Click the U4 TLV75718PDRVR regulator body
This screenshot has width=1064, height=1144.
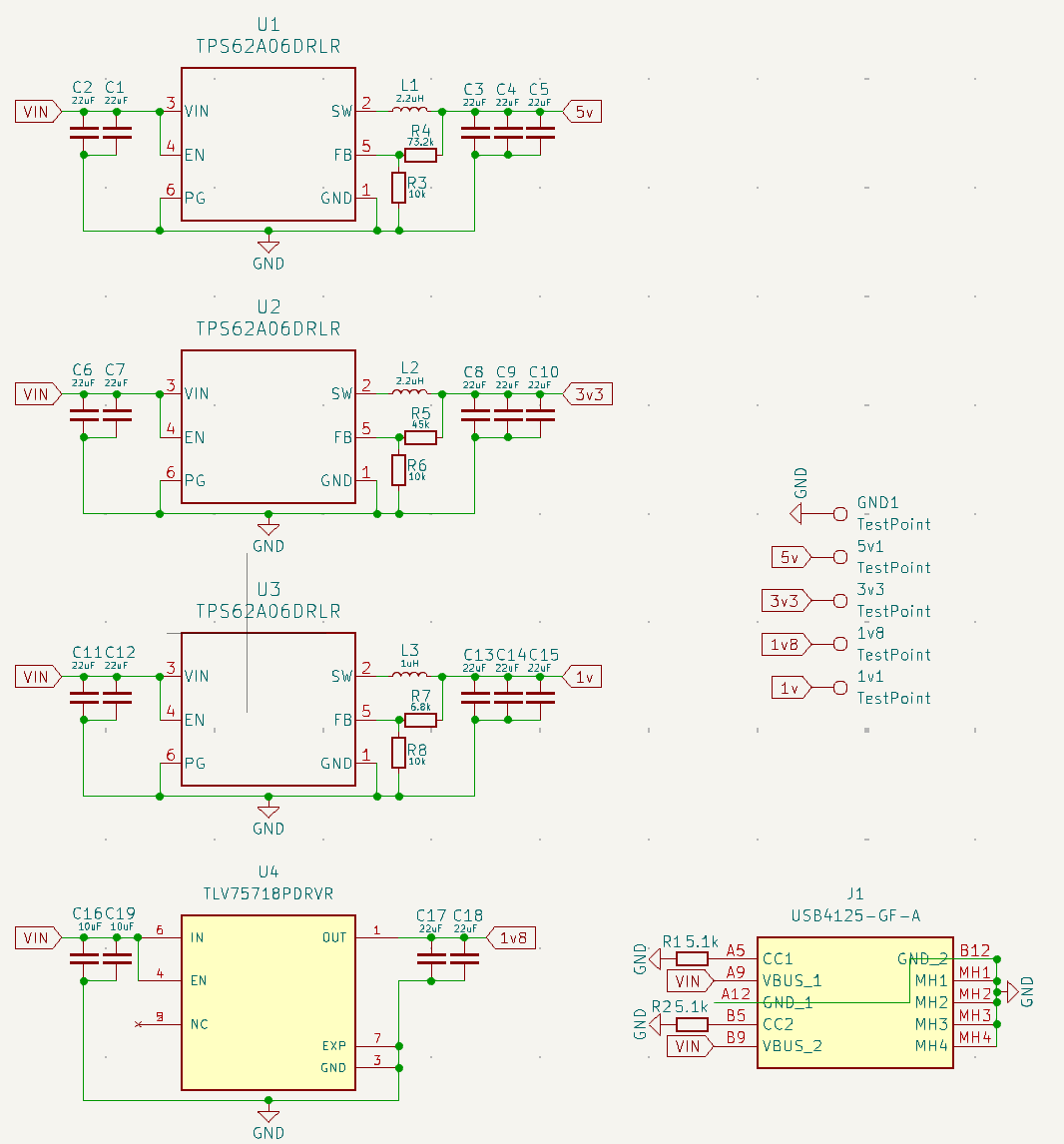pyautogui.click(x=268, y=1002)
